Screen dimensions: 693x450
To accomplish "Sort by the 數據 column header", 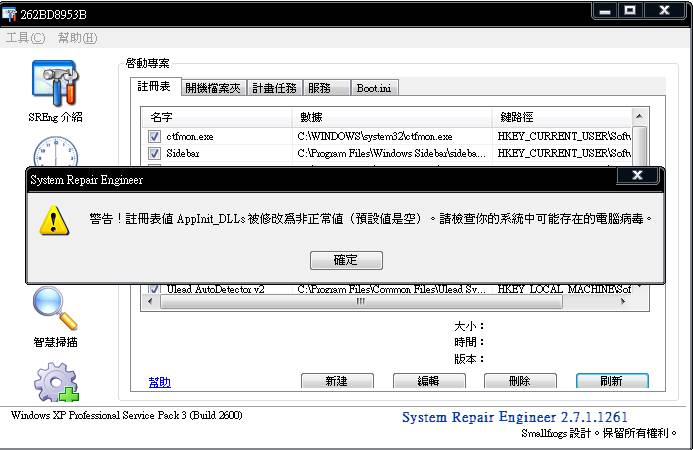I will click(x=392, y=117).
